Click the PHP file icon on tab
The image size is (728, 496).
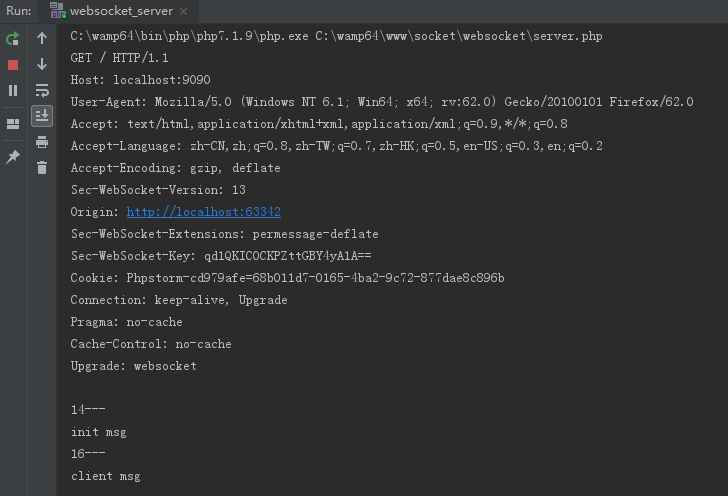(57, 11)
